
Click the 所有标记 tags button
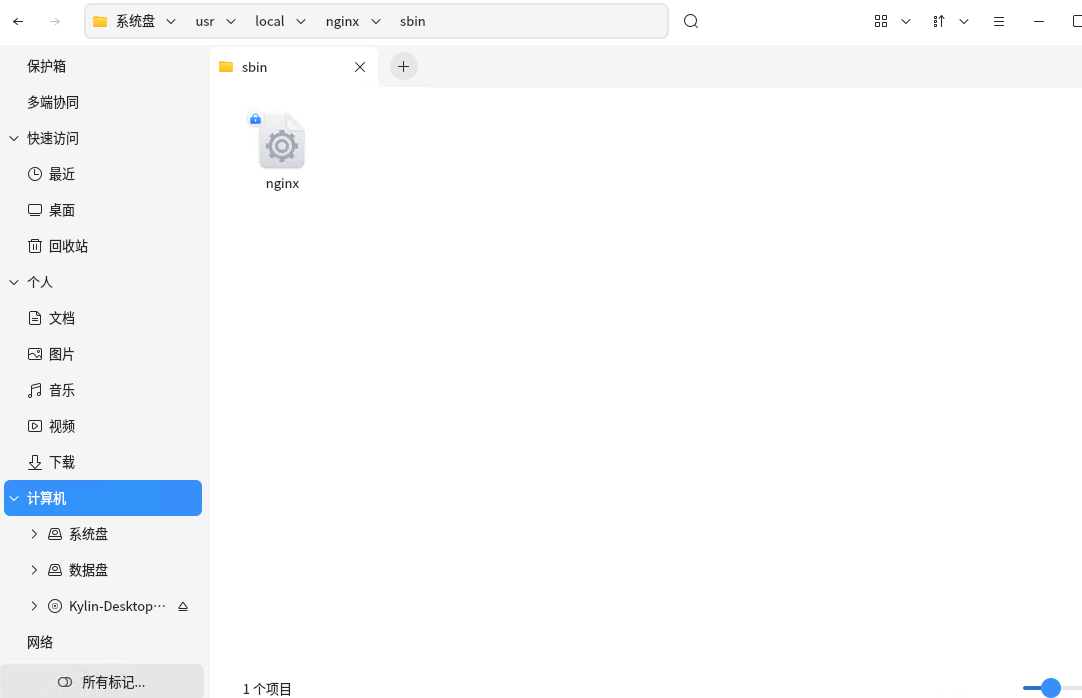coord(102,681)
